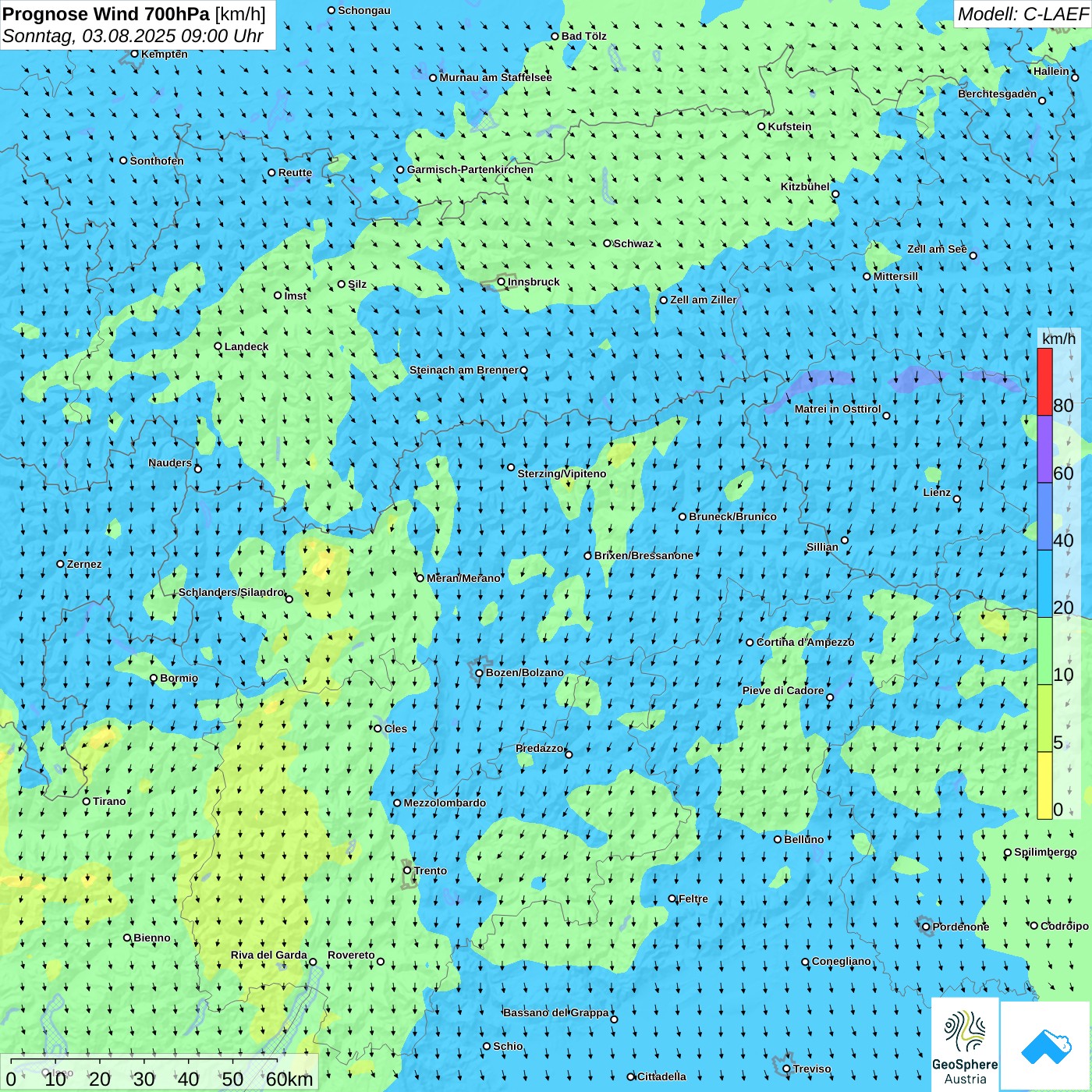Click the 'Schwaz' label
The width and height of the screenshot is (1092, 1092).
pos(633,243)
